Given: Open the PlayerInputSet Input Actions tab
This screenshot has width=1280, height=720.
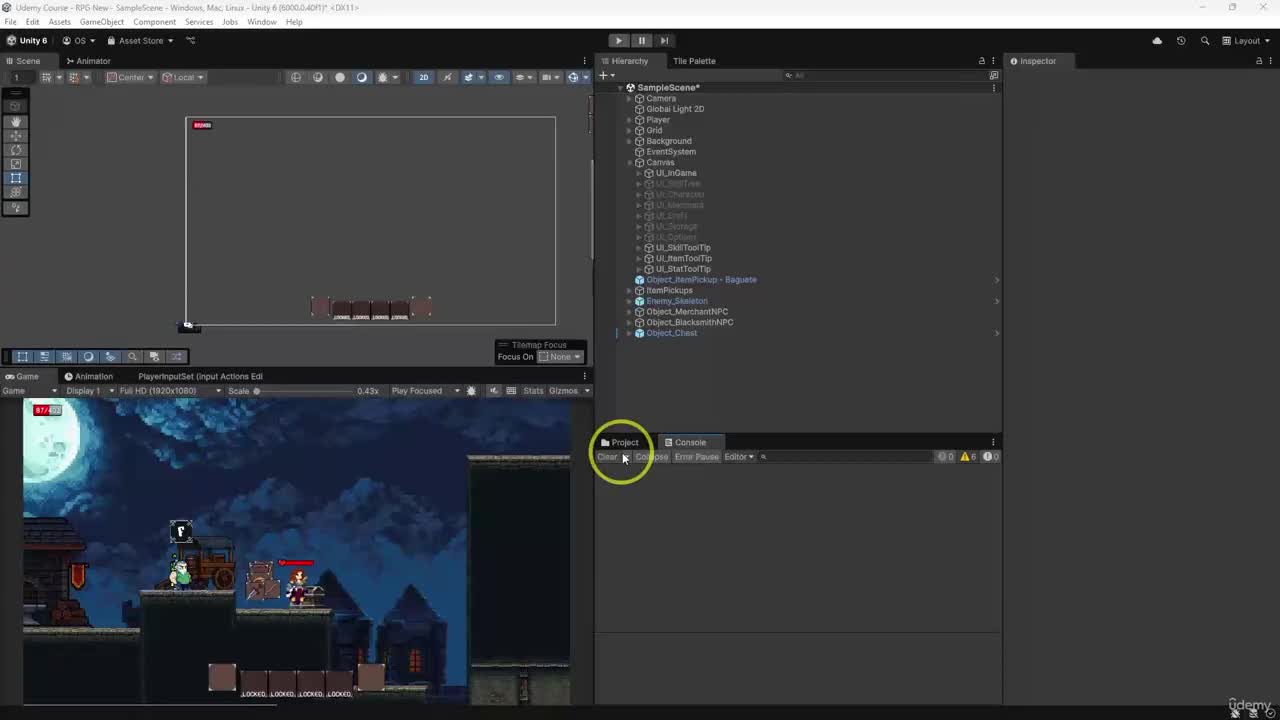Looking at the screenshot, I should [x=200, y=377].
